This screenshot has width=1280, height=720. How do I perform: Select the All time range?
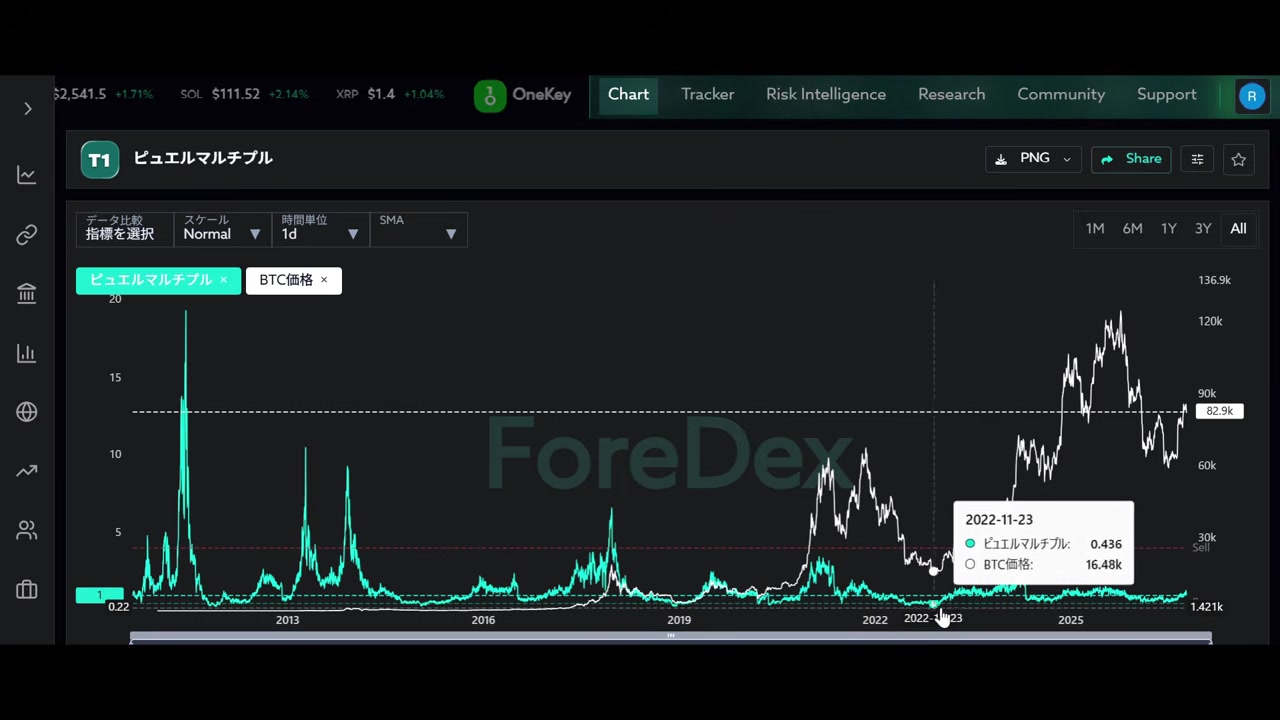(1238, 229)
